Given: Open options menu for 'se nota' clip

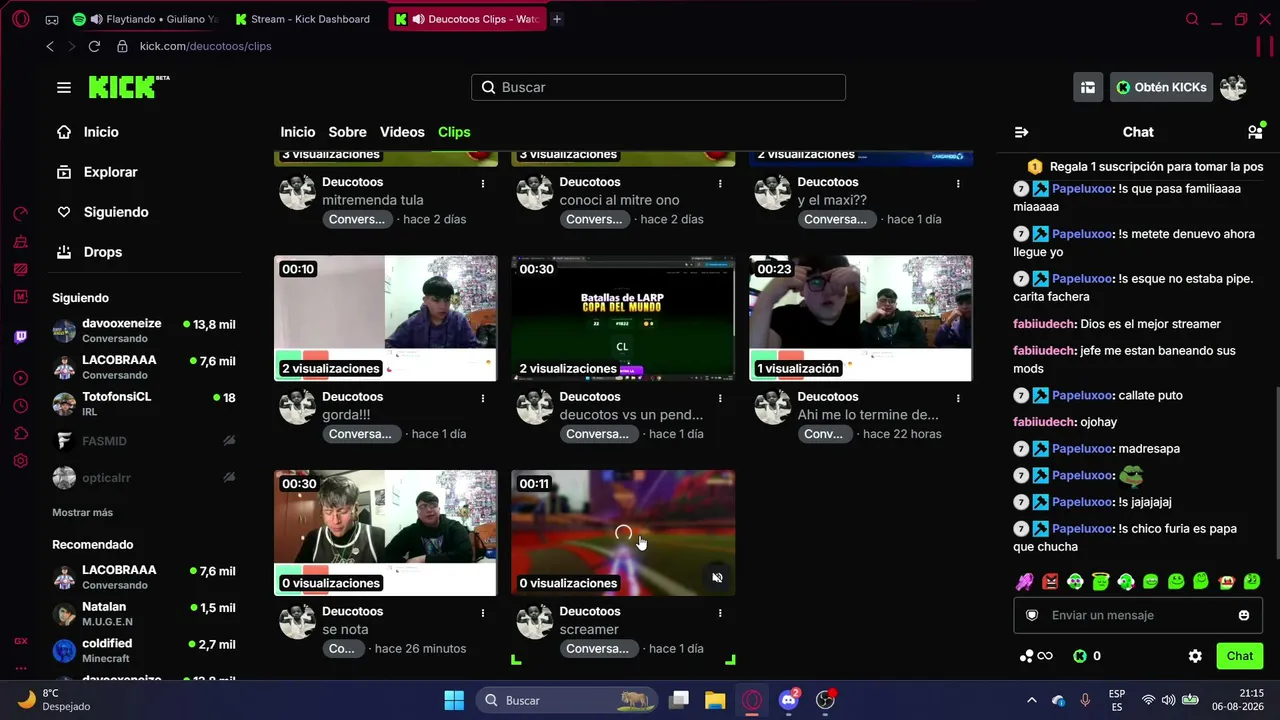Looking at the screenshot, I should 483,612.
